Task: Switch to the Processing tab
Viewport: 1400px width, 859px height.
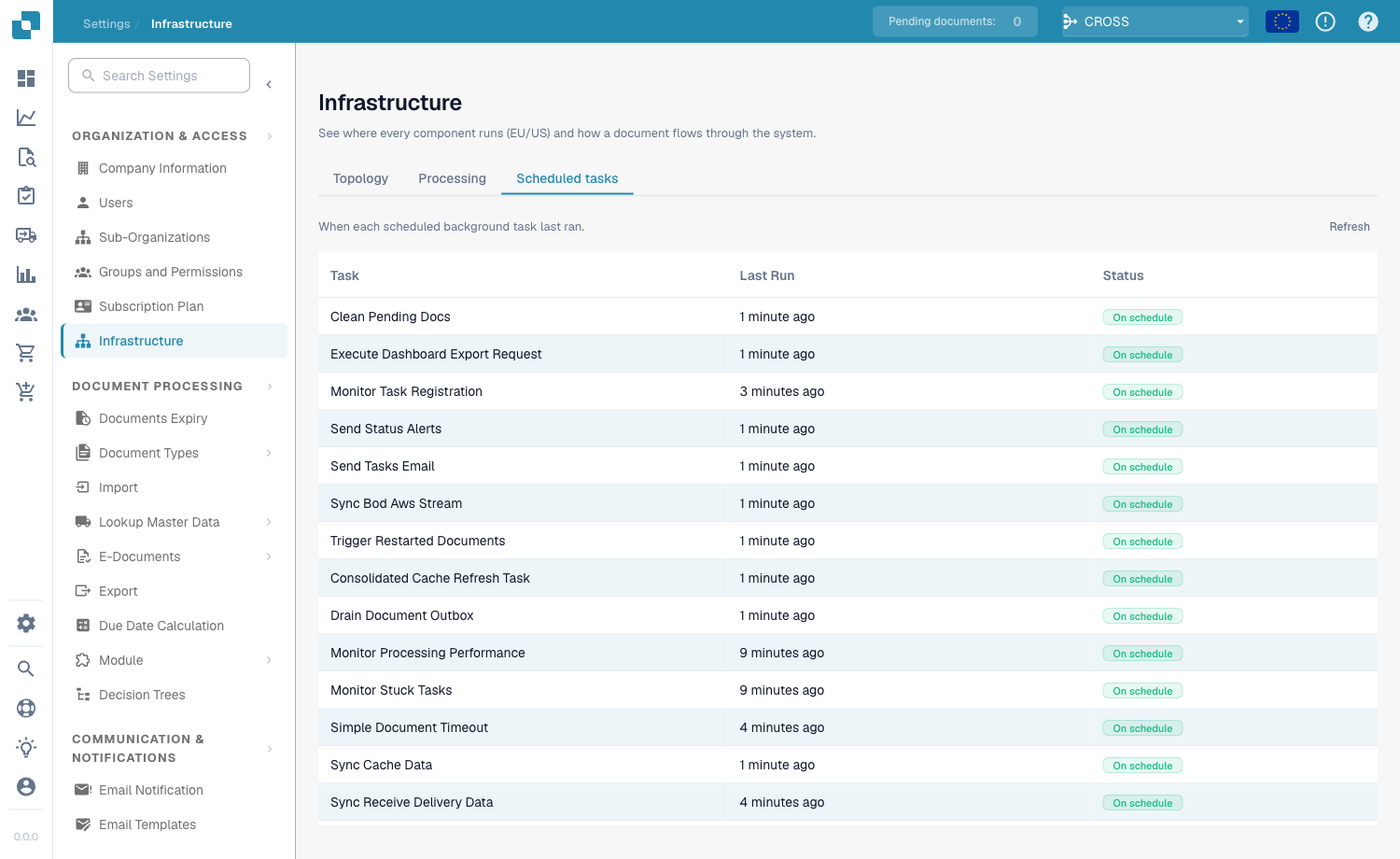Action: (452, 178)
